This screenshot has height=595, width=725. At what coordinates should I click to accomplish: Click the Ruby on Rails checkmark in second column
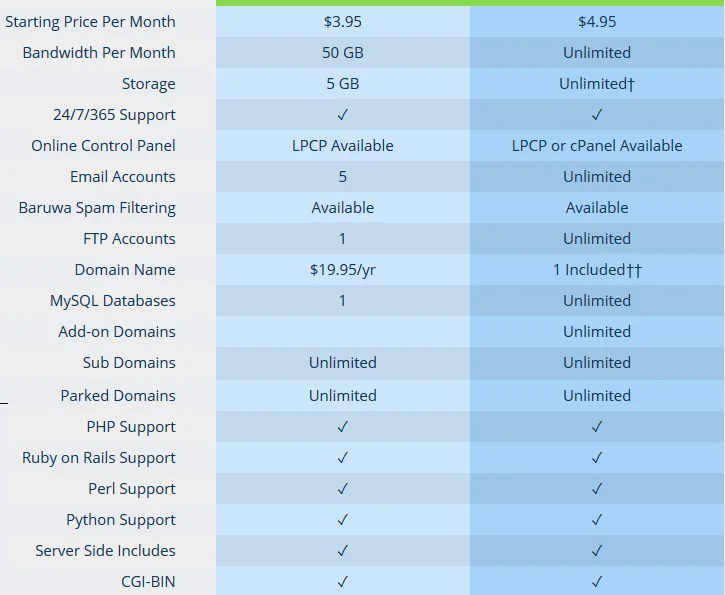(597, 458)
